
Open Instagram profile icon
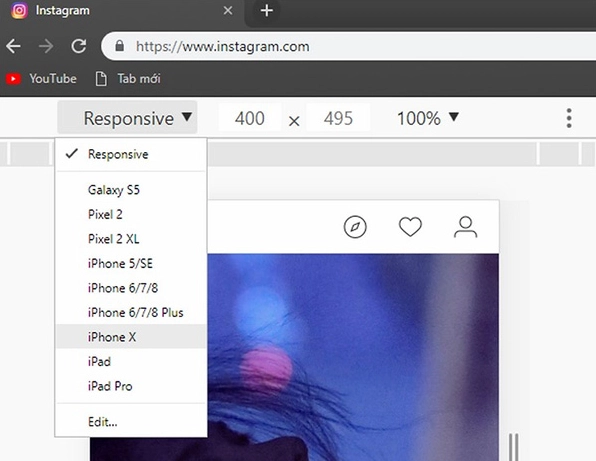point(465,227)
